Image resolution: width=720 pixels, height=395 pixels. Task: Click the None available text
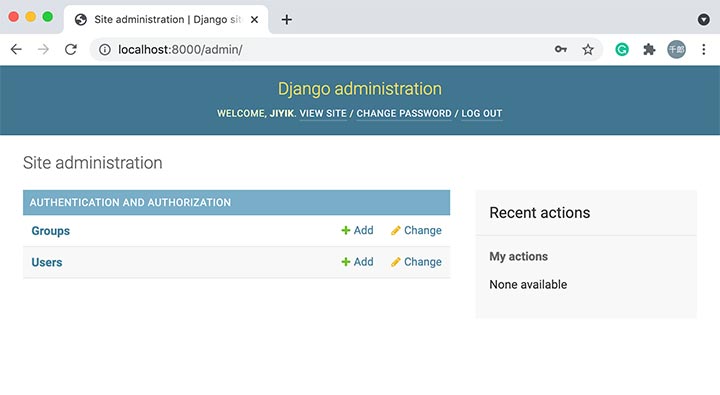[x=528, y=284]
